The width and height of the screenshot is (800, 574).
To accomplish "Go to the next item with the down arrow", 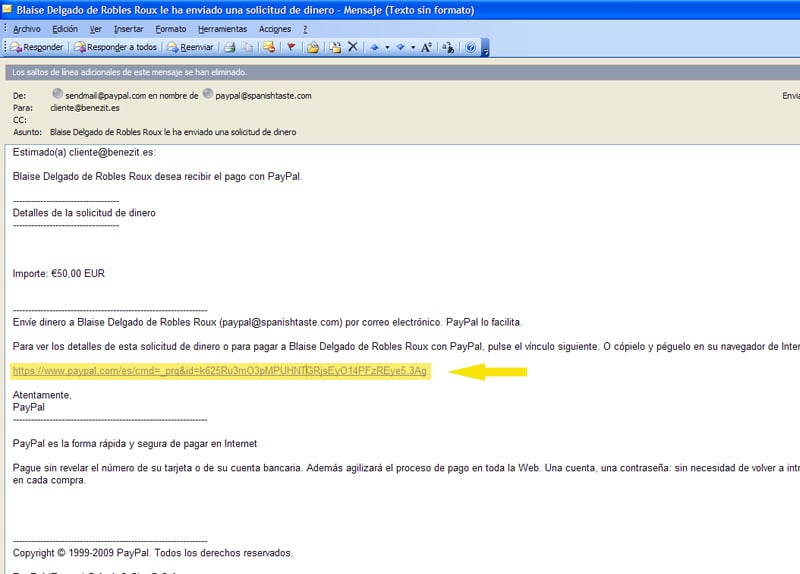I will 401,47.
